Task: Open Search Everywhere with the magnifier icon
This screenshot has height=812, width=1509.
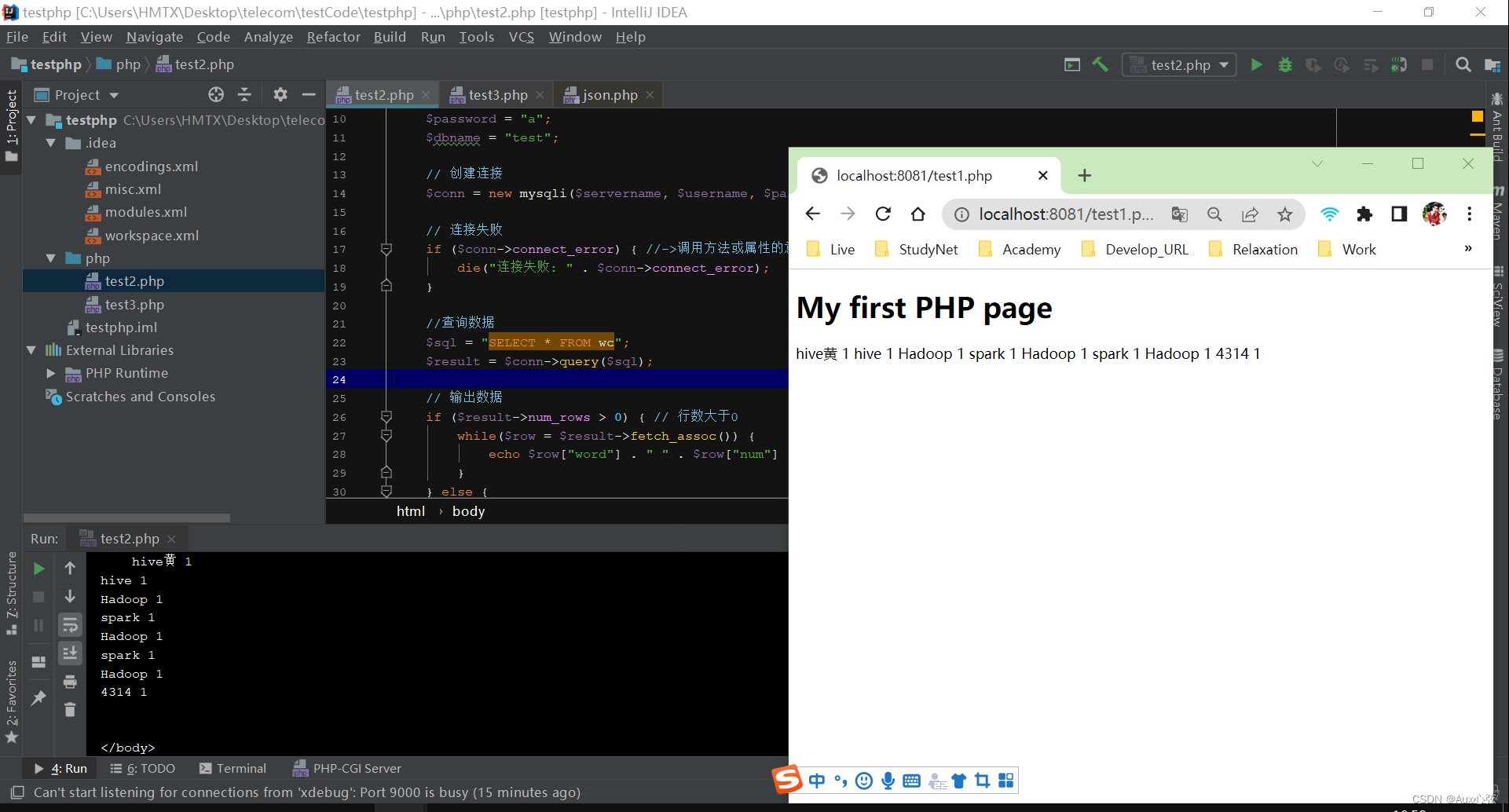Action: [1463, 64]
